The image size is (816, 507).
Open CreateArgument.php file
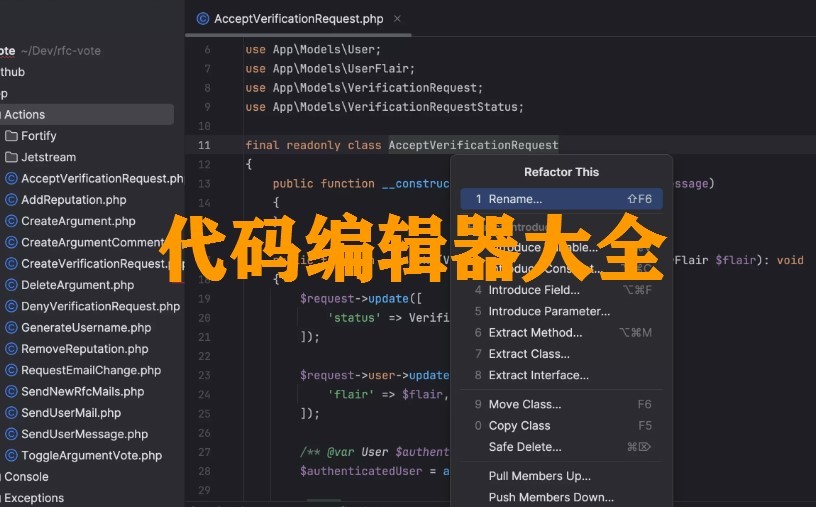coord(78,221)
